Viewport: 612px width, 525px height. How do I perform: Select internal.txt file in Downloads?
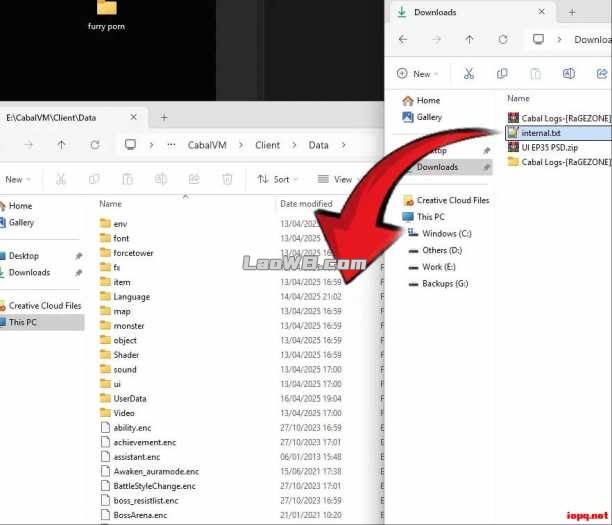point(559,133)
